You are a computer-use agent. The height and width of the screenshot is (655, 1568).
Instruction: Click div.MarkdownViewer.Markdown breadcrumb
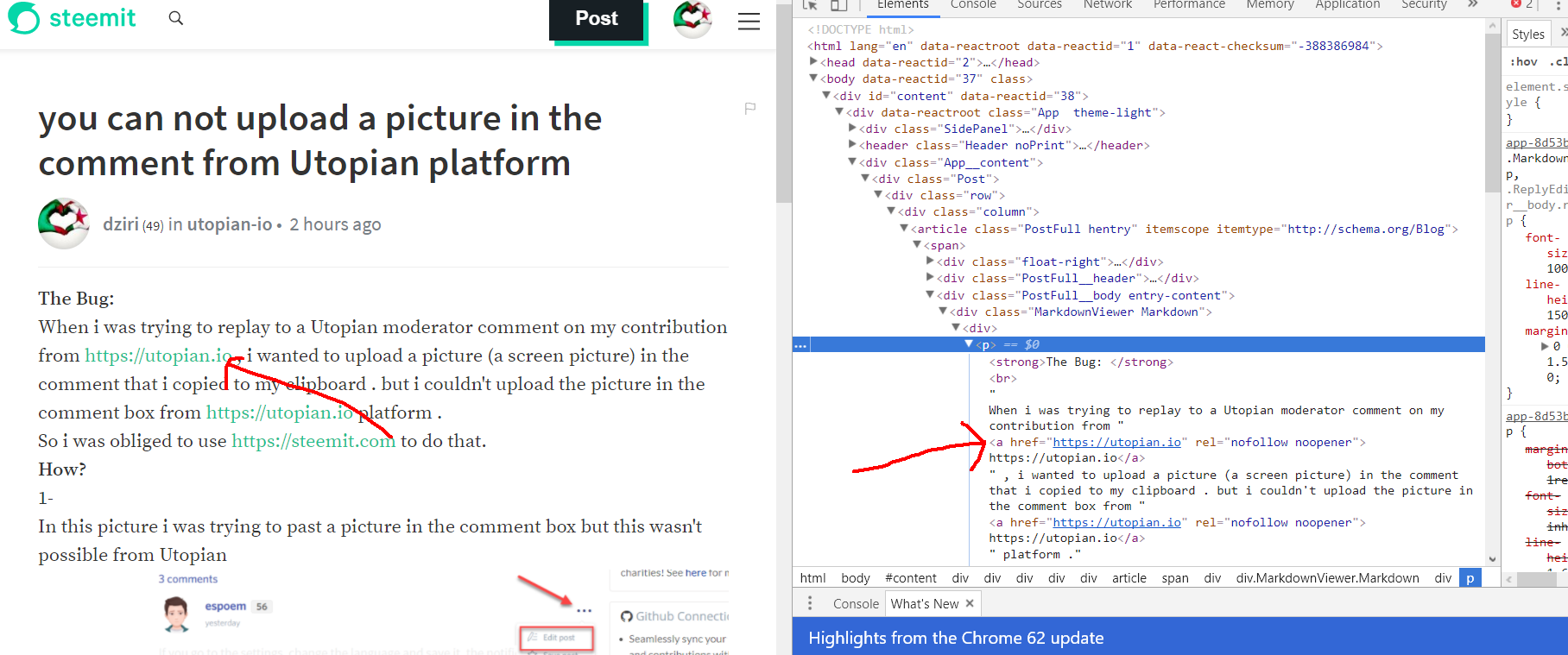point(1327,578)
